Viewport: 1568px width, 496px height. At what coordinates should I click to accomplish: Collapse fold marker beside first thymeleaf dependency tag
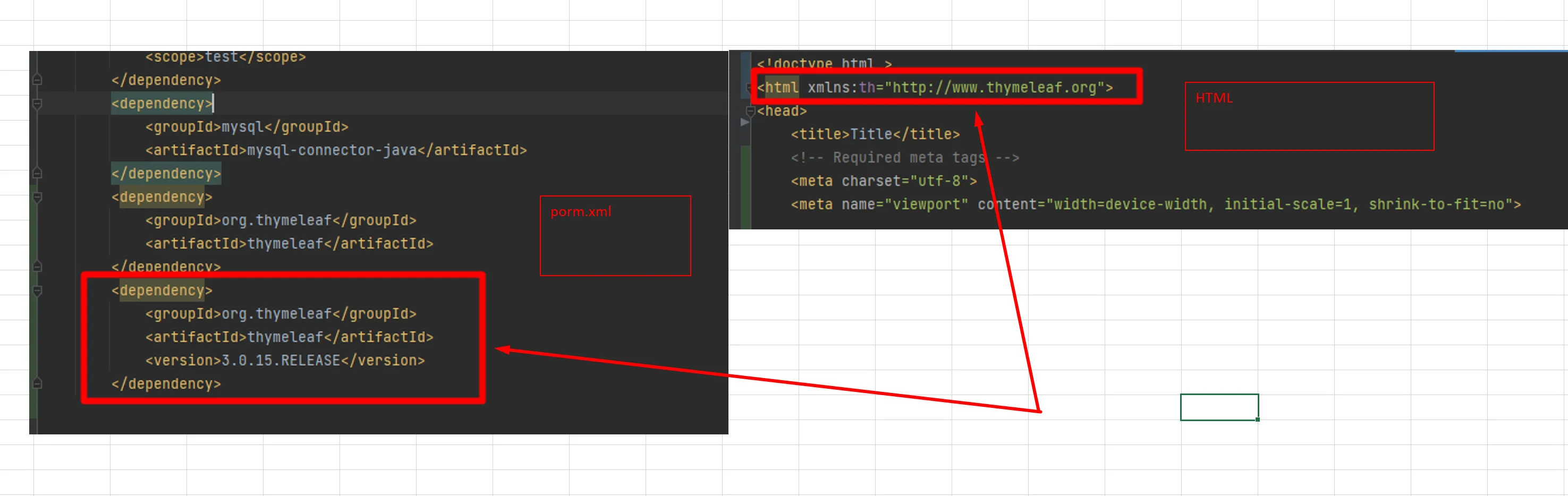pos(37,197)
